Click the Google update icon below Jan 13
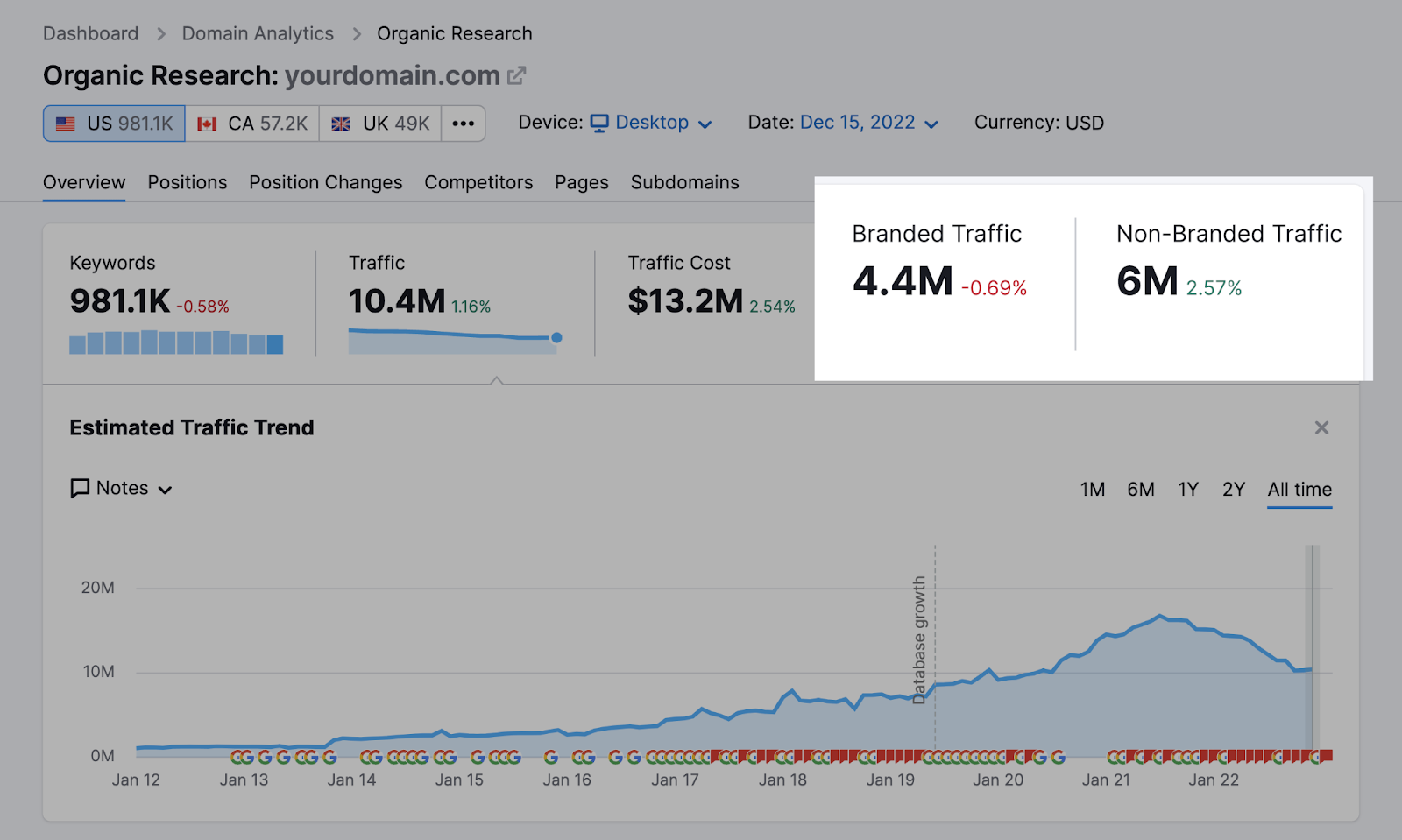Viewport: 1402px width, 840px height. tap(243, 757)
